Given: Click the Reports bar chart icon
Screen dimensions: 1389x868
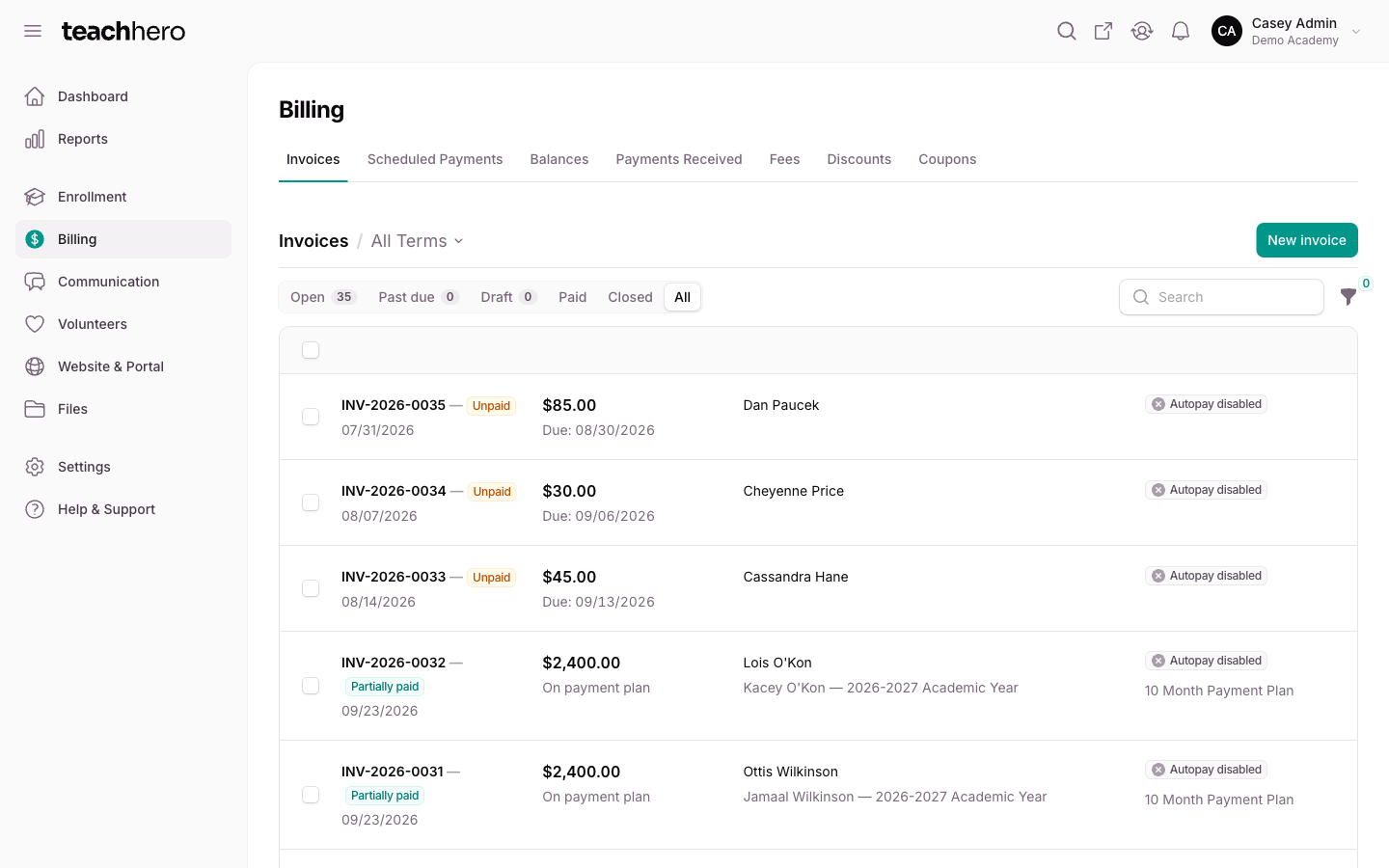Looking at the screenshot, I should point(35,139).
